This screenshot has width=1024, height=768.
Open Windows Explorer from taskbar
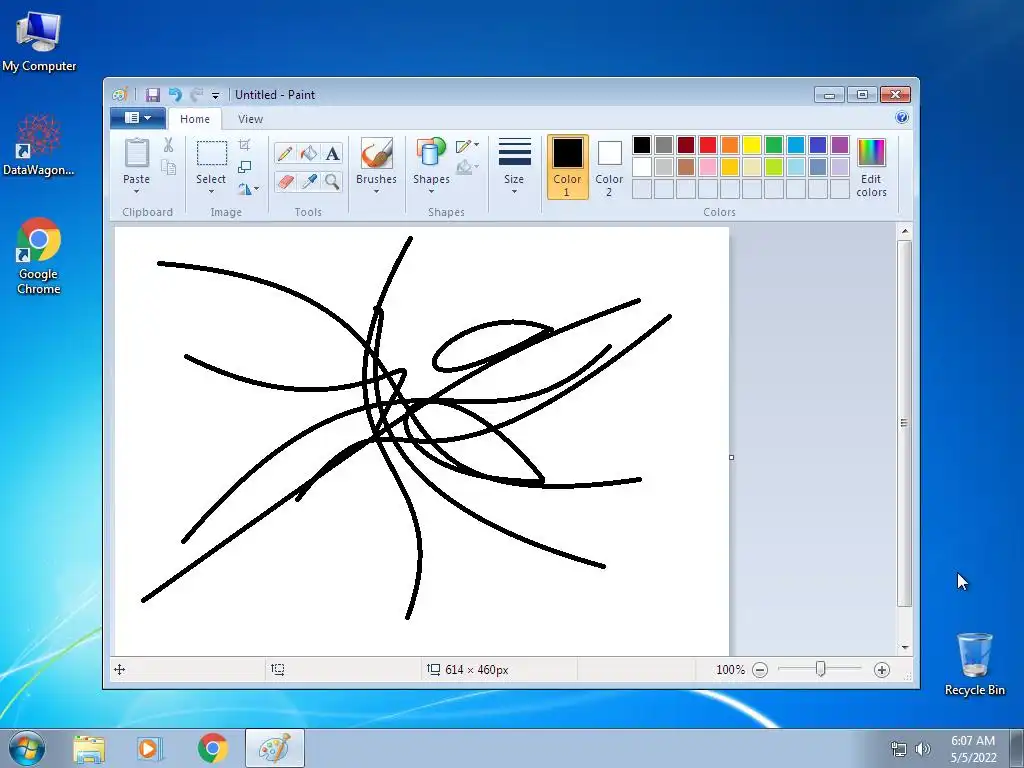point(89,749)
